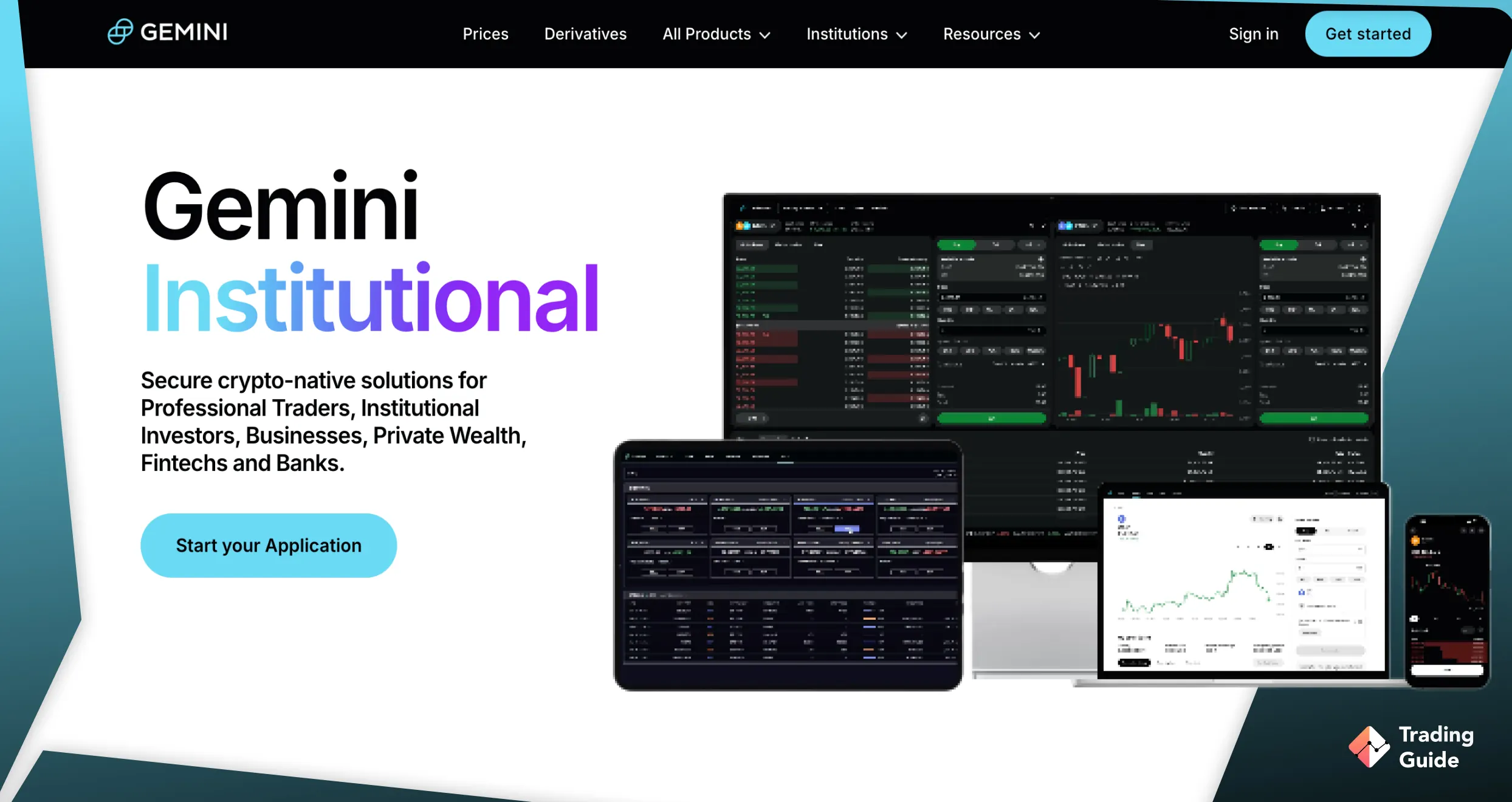Expand the Institutions dropdown menu
The image size is (1512, 802).
pos(856,33)
